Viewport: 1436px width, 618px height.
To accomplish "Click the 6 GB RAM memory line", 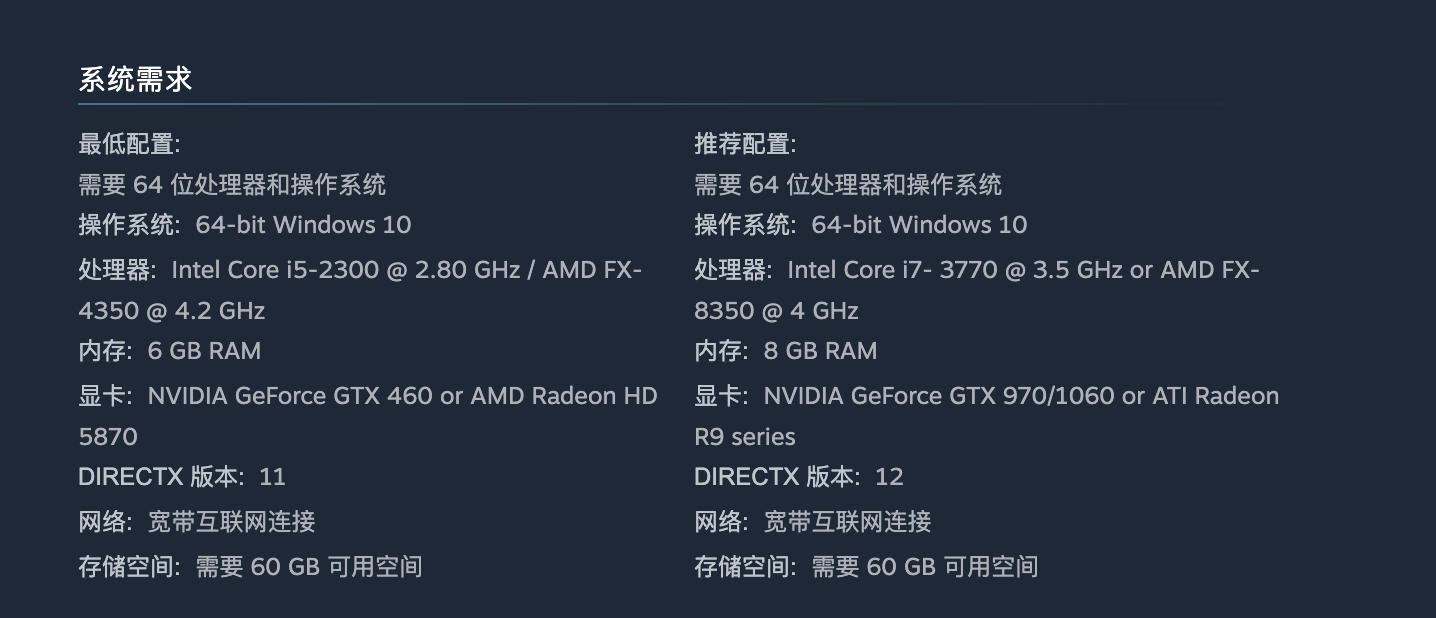I will [x=170, y=351].
